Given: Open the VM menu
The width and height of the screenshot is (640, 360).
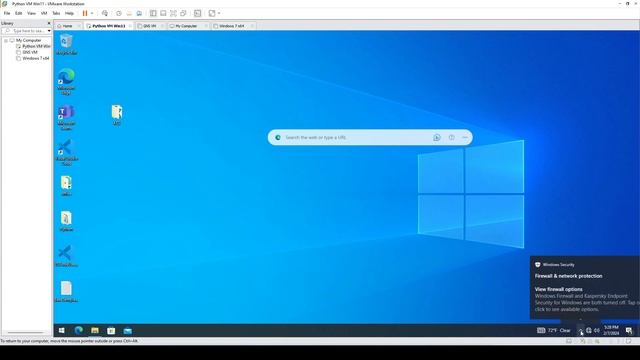Looking at the screenshot, I should [44, 13].
